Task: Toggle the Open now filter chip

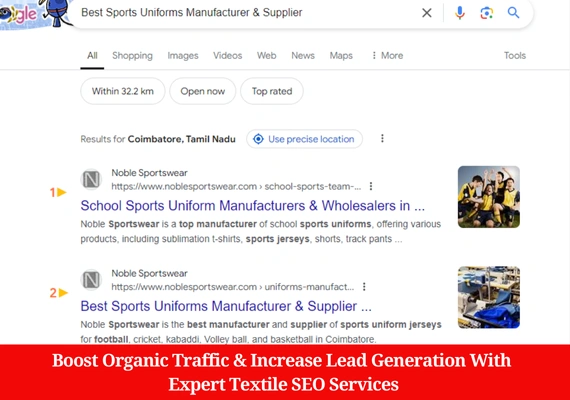Action: point(202,91)
